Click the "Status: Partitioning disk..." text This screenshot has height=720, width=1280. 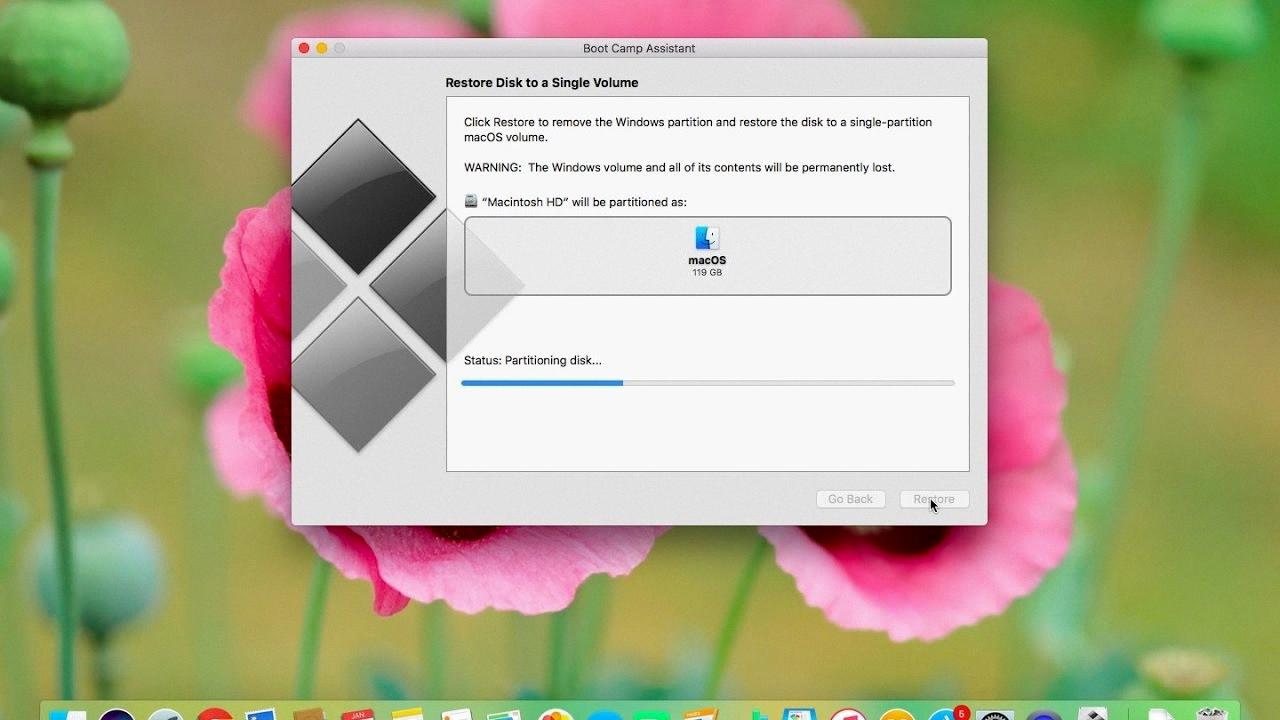click(x=533, y=360)
